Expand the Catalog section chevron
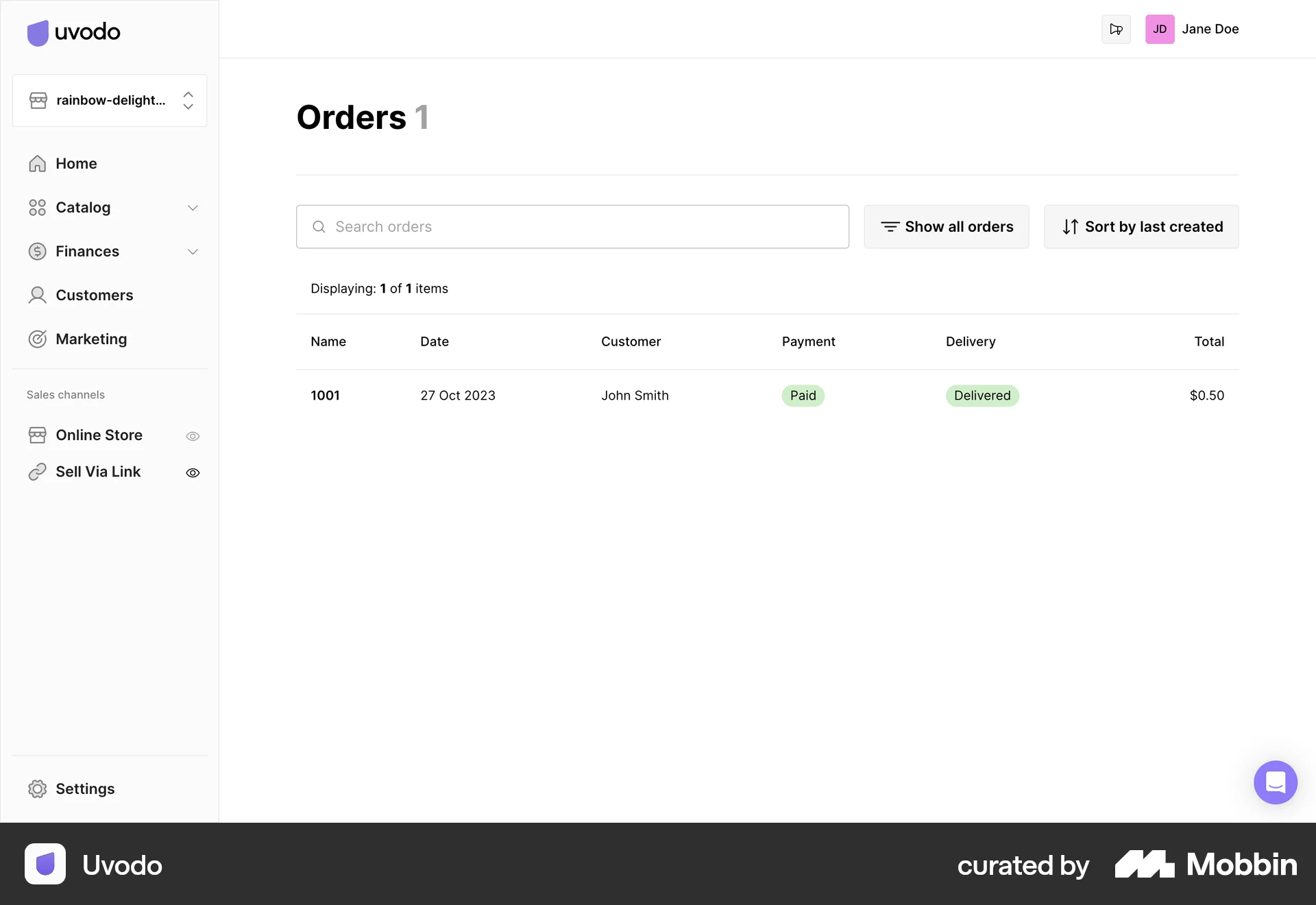 (193, 208)
